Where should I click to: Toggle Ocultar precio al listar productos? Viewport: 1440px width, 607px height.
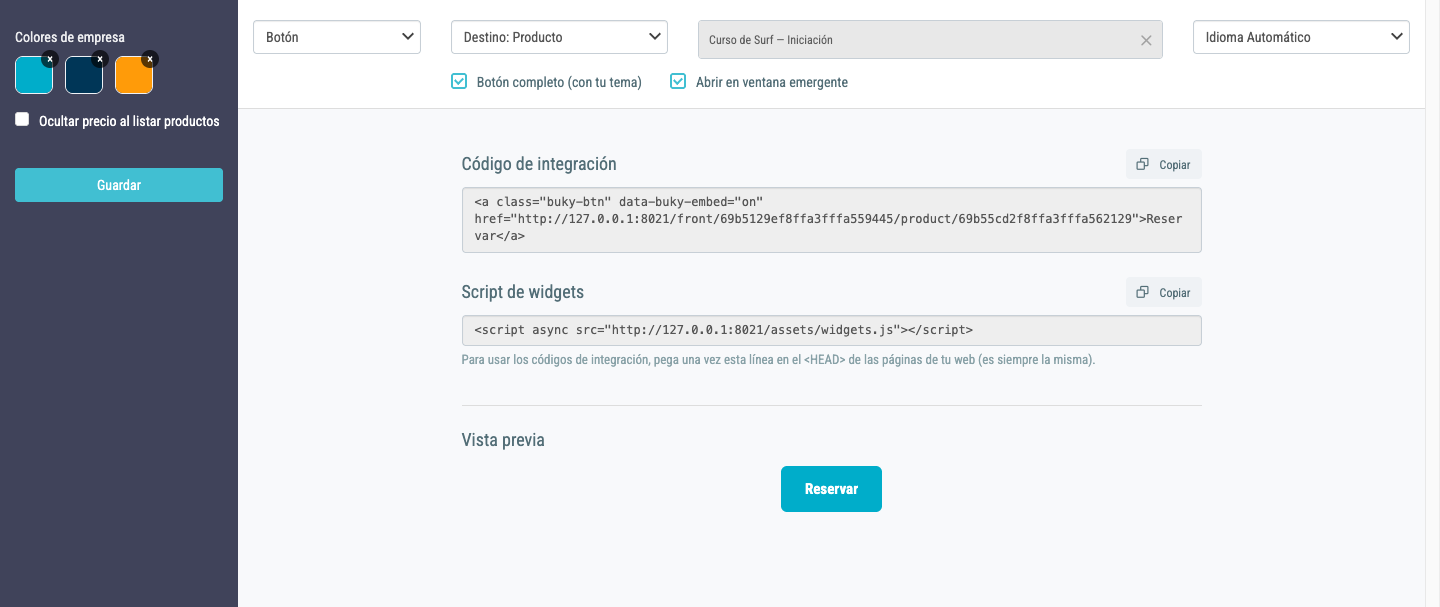tap(22, 120)
